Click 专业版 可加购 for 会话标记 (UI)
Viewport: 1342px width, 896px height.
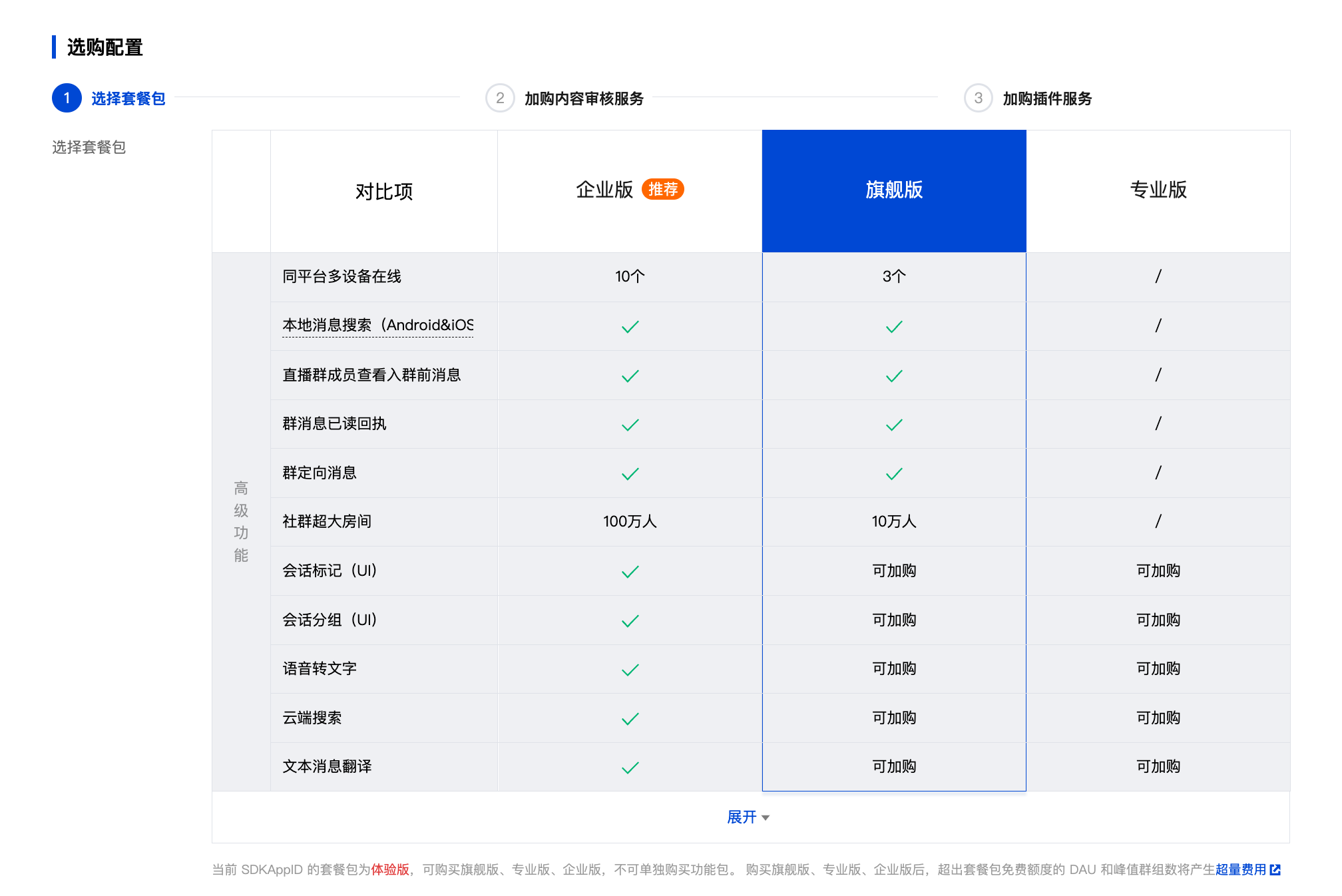(x=1158, y=570)
